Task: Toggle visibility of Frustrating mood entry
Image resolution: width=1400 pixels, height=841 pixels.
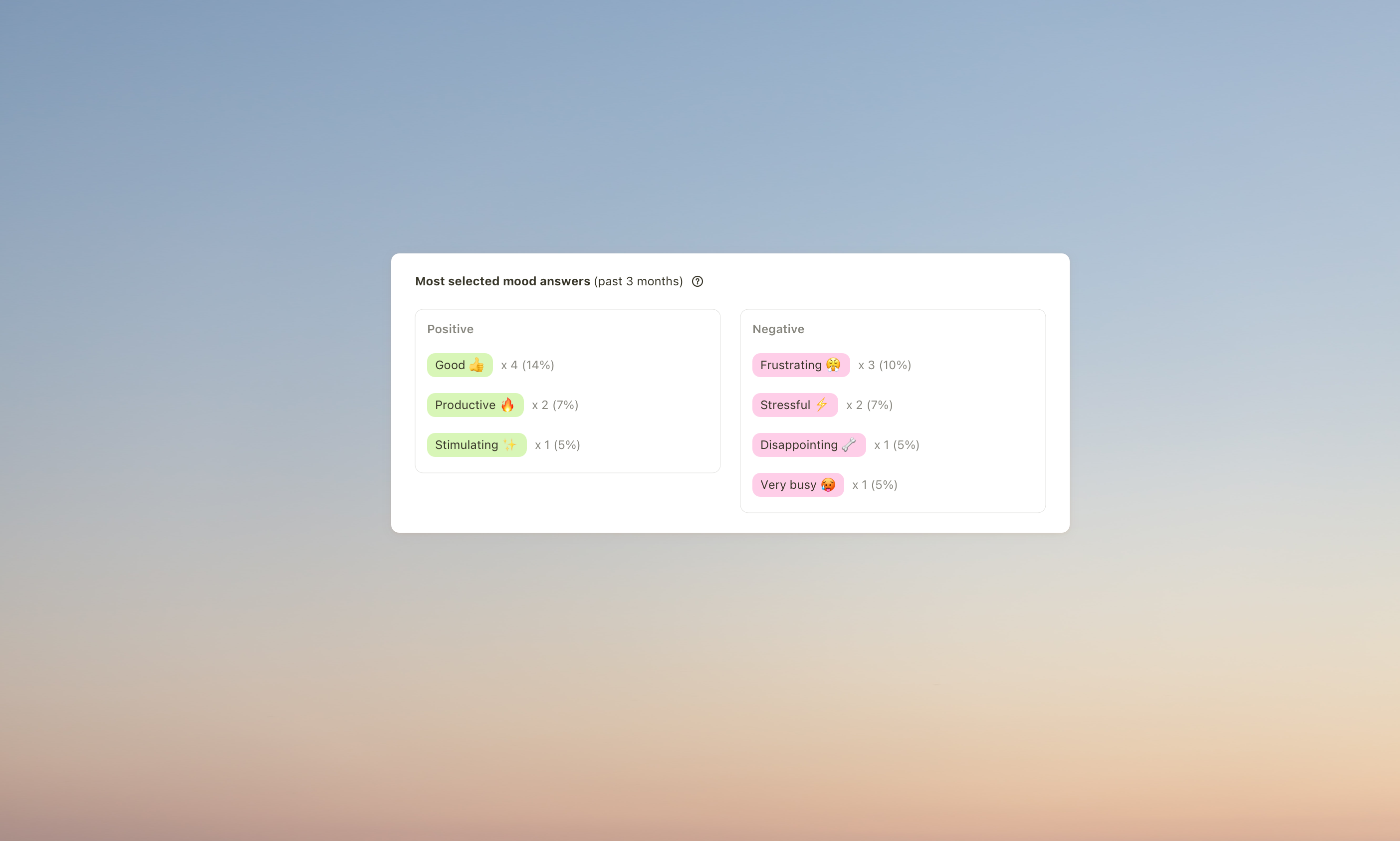Action: coord(800,364)
